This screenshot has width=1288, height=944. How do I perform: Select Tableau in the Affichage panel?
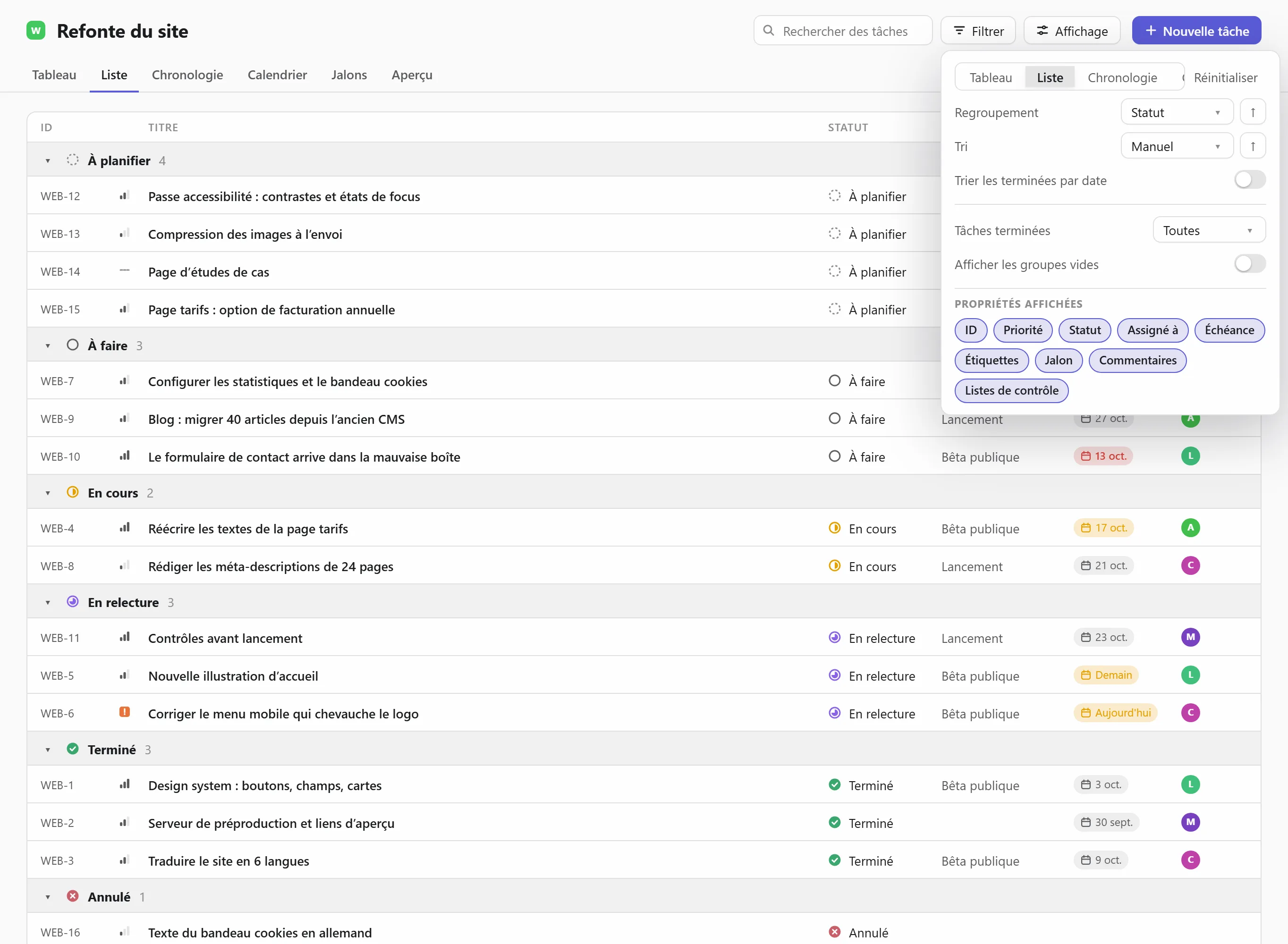(990, 78)
